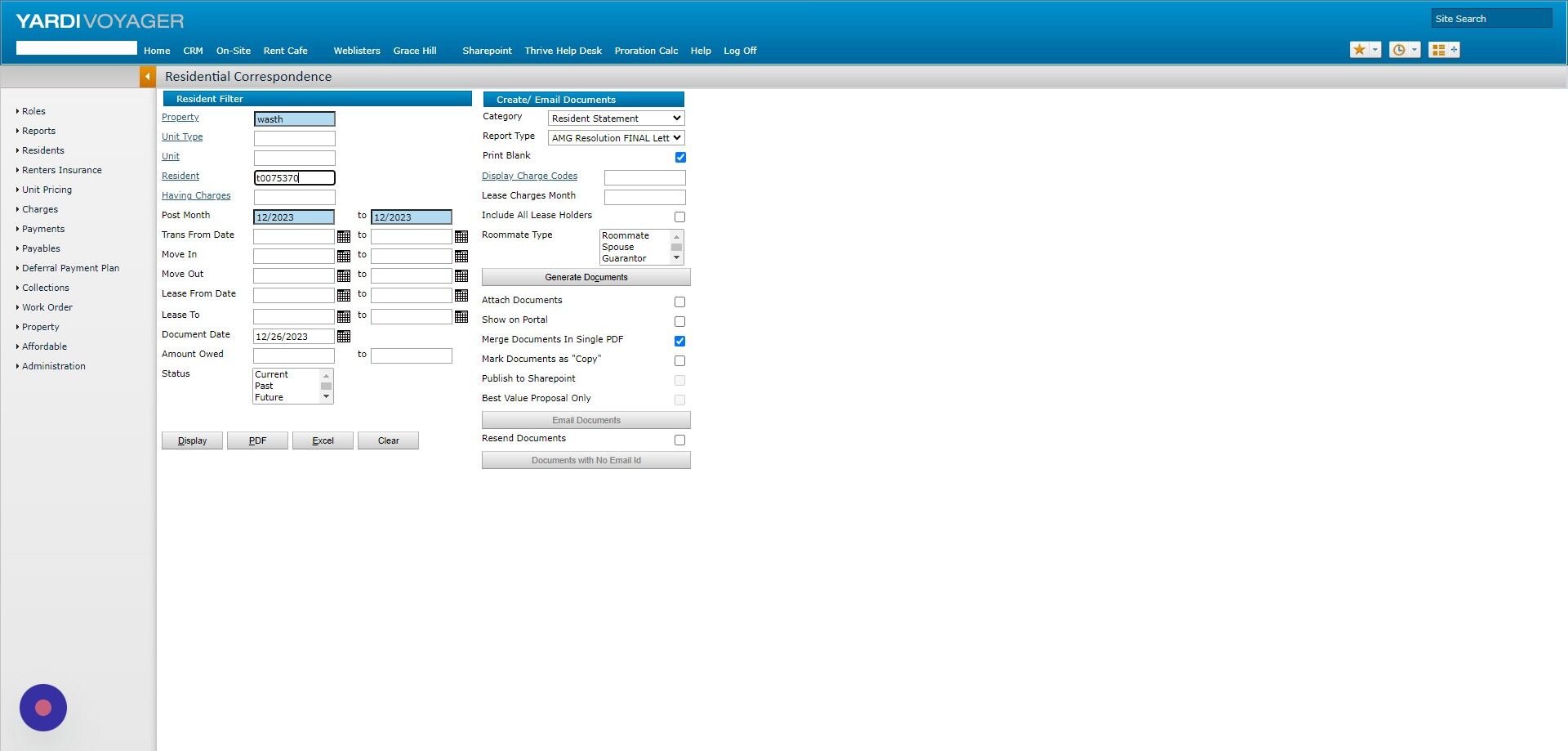This screenshot has height=751, width=1568.
Task: Click the PDF button
Action: (257, 440)
